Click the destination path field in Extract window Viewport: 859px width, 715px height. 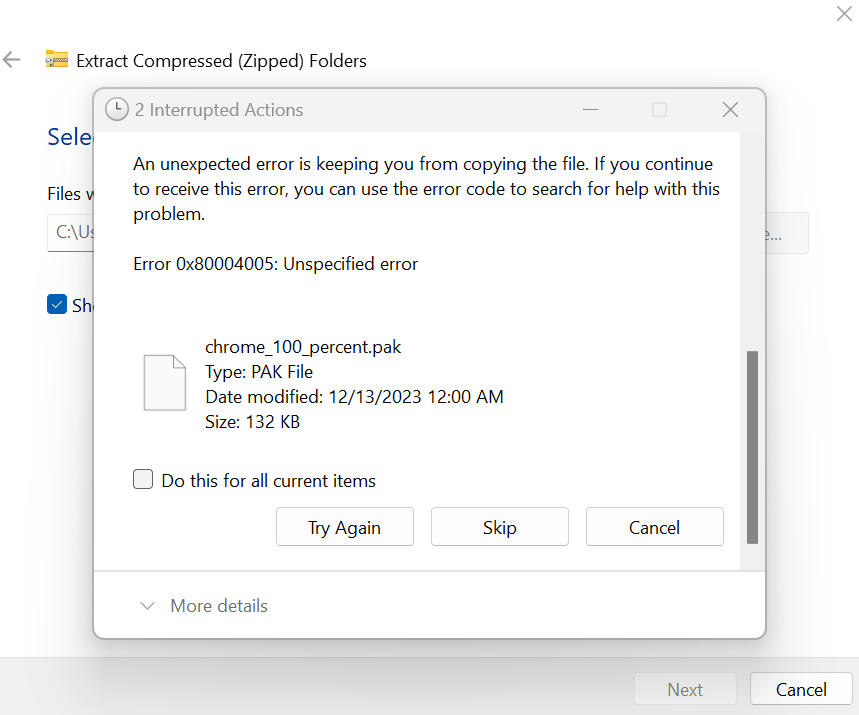pyautogui.click(x=71, y=232)
